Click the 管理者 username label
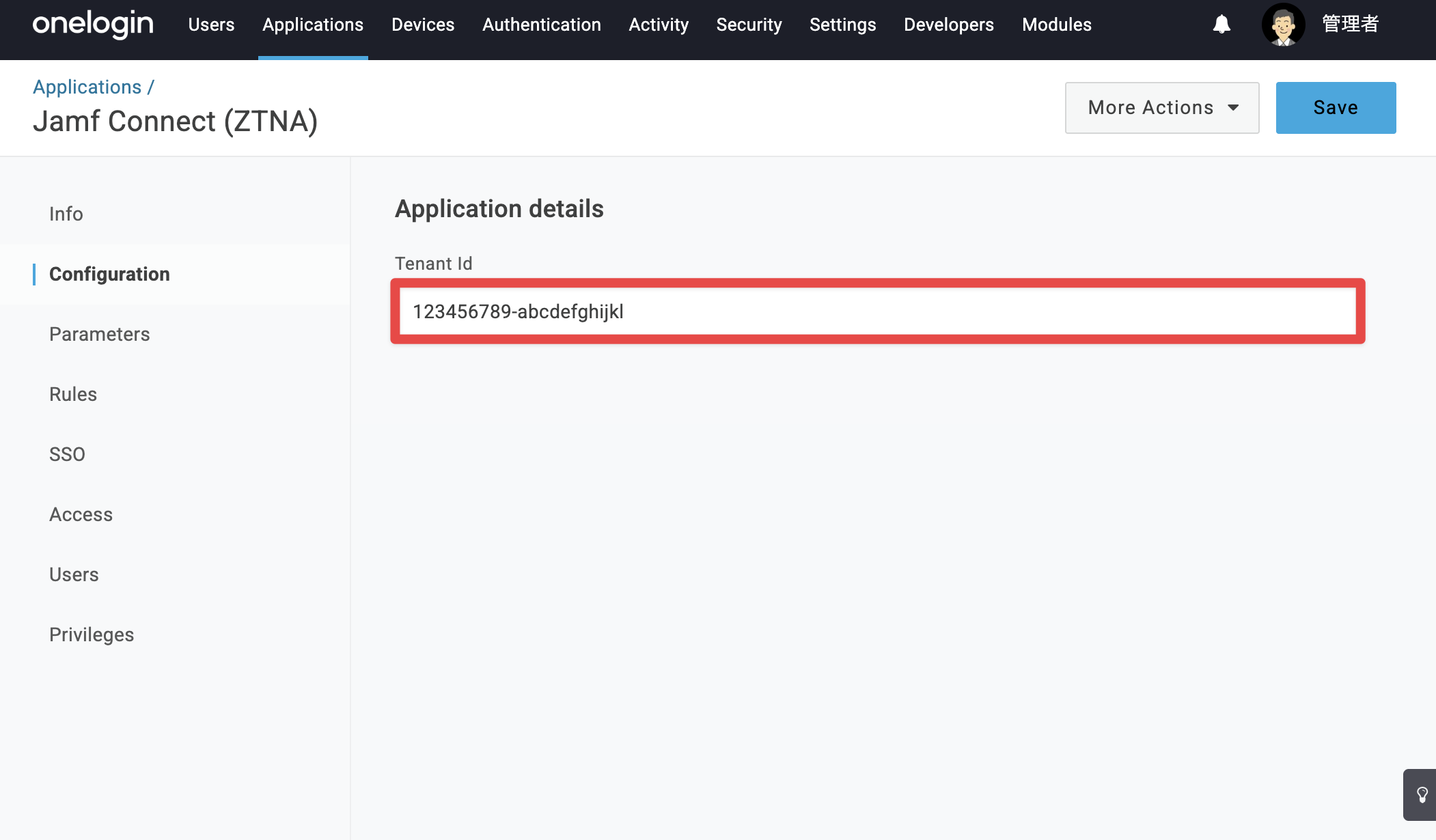This screenshot has height=840, width=1436. (1351, 25)
